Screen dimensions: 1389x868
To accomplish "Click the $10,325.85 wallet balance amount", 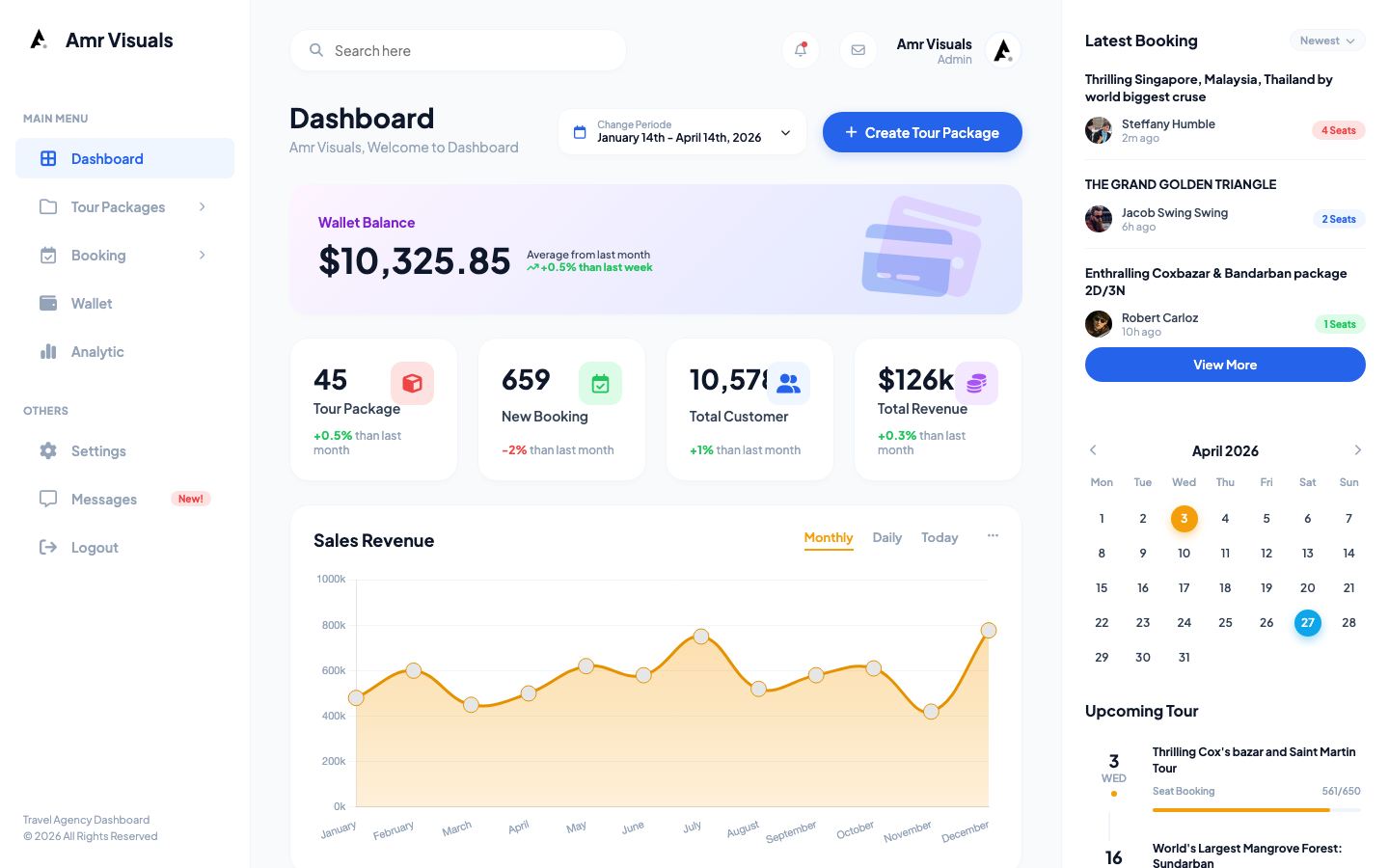I will click(415, 261).
